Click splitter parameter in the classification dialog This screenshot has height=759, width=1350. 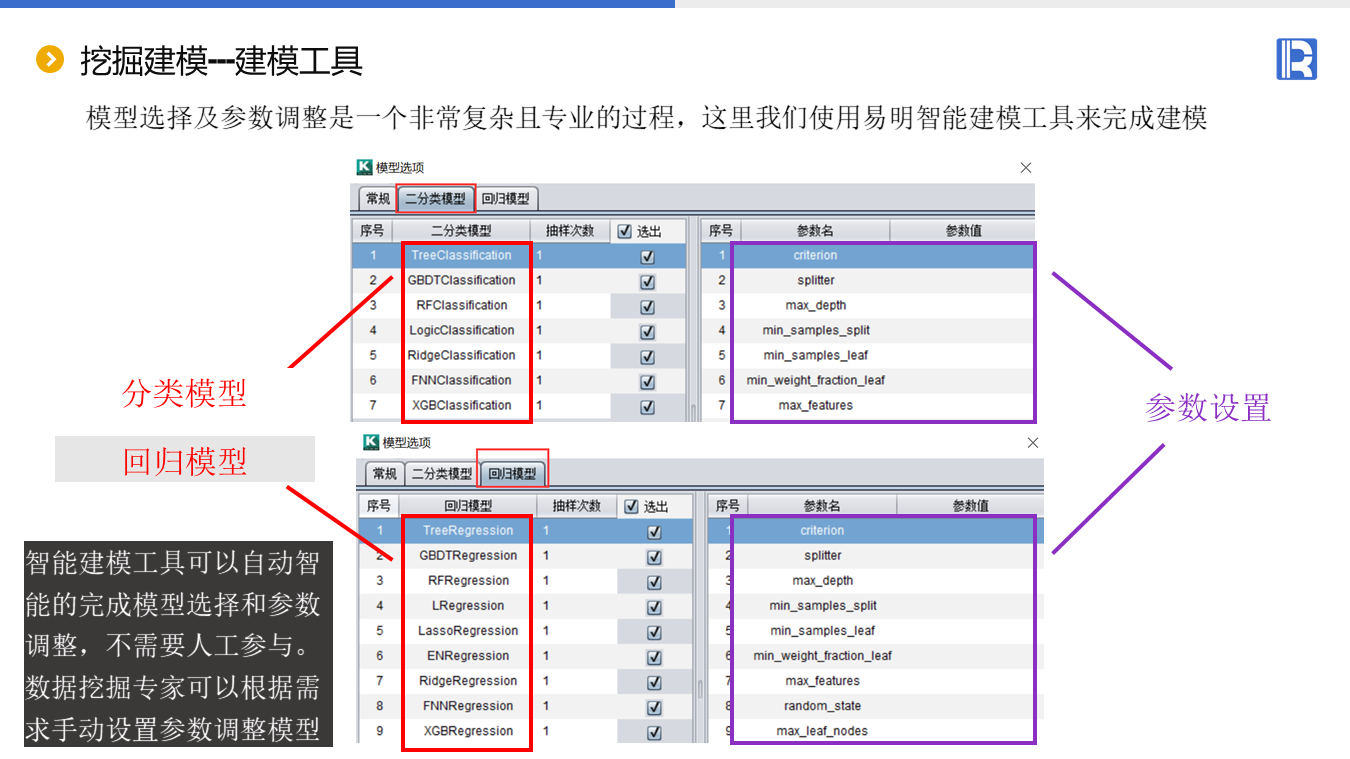(815, 280)
